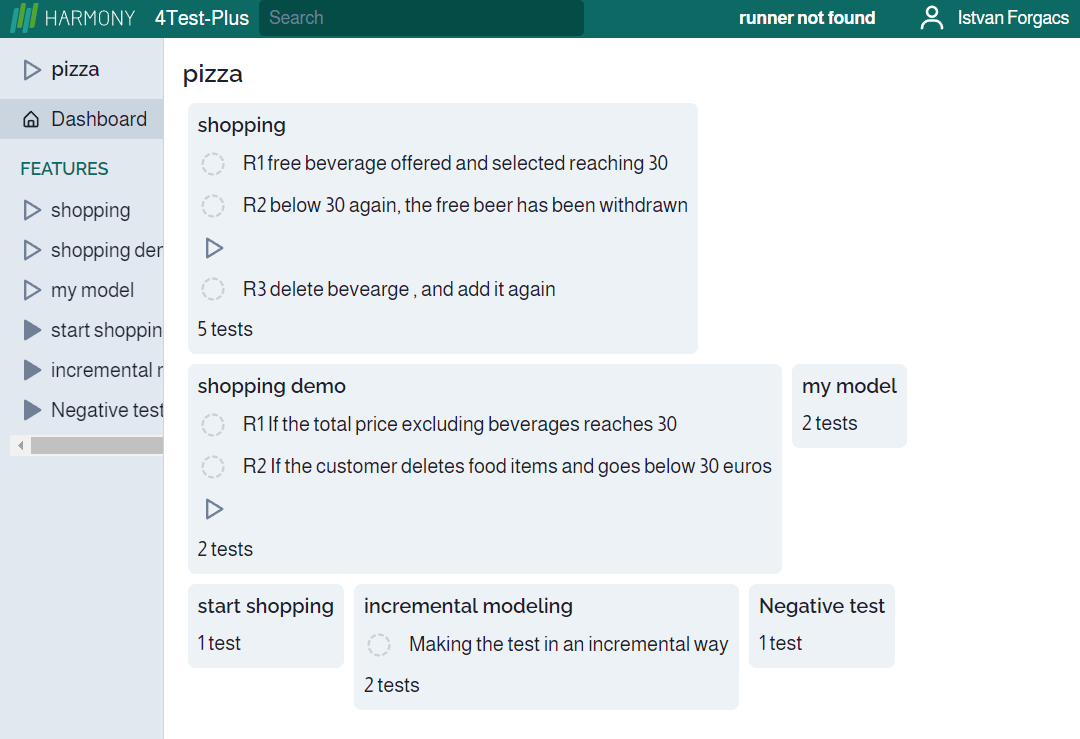1080x739 pixels.
Task: Click the Harmony logo icon
Action: tap(24, 18)
